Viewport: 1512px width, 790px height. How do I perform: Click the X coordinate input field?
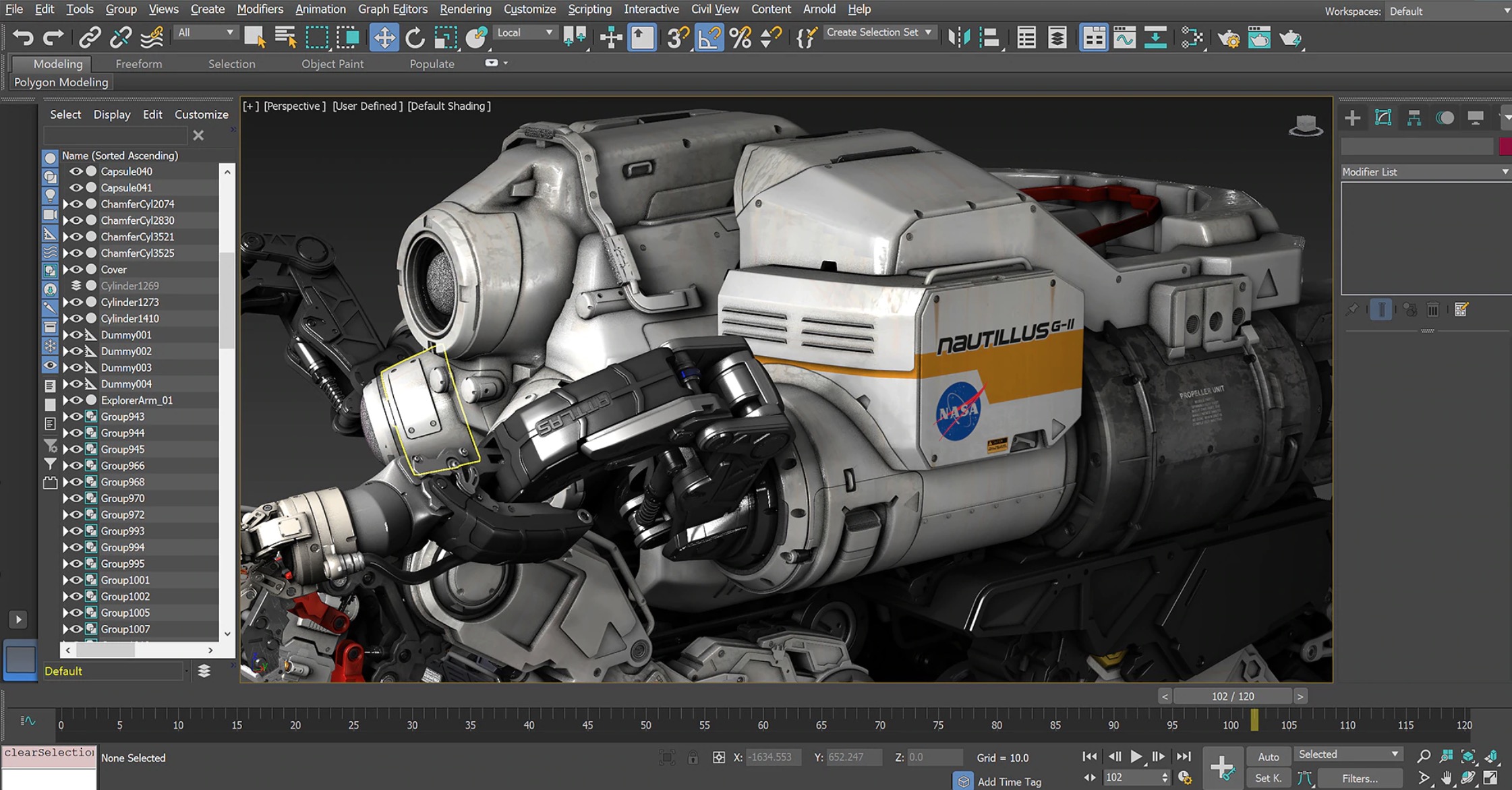(x=771, y=757)
